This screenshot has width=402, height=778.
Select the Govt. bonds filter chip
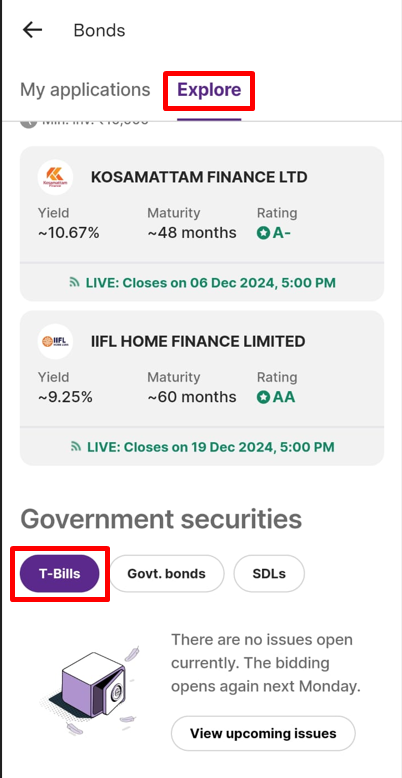[166, 574]
